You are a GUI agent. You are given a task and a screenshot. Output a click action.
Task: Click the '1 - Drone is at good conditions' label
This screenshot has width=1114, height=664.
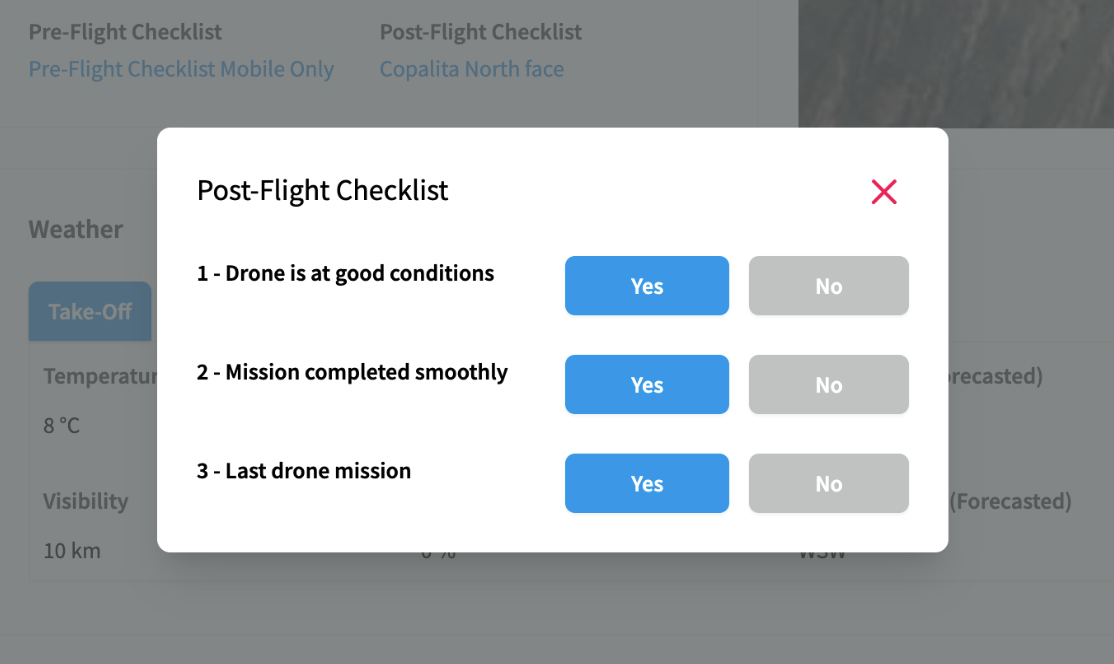[x=345, y=273]
